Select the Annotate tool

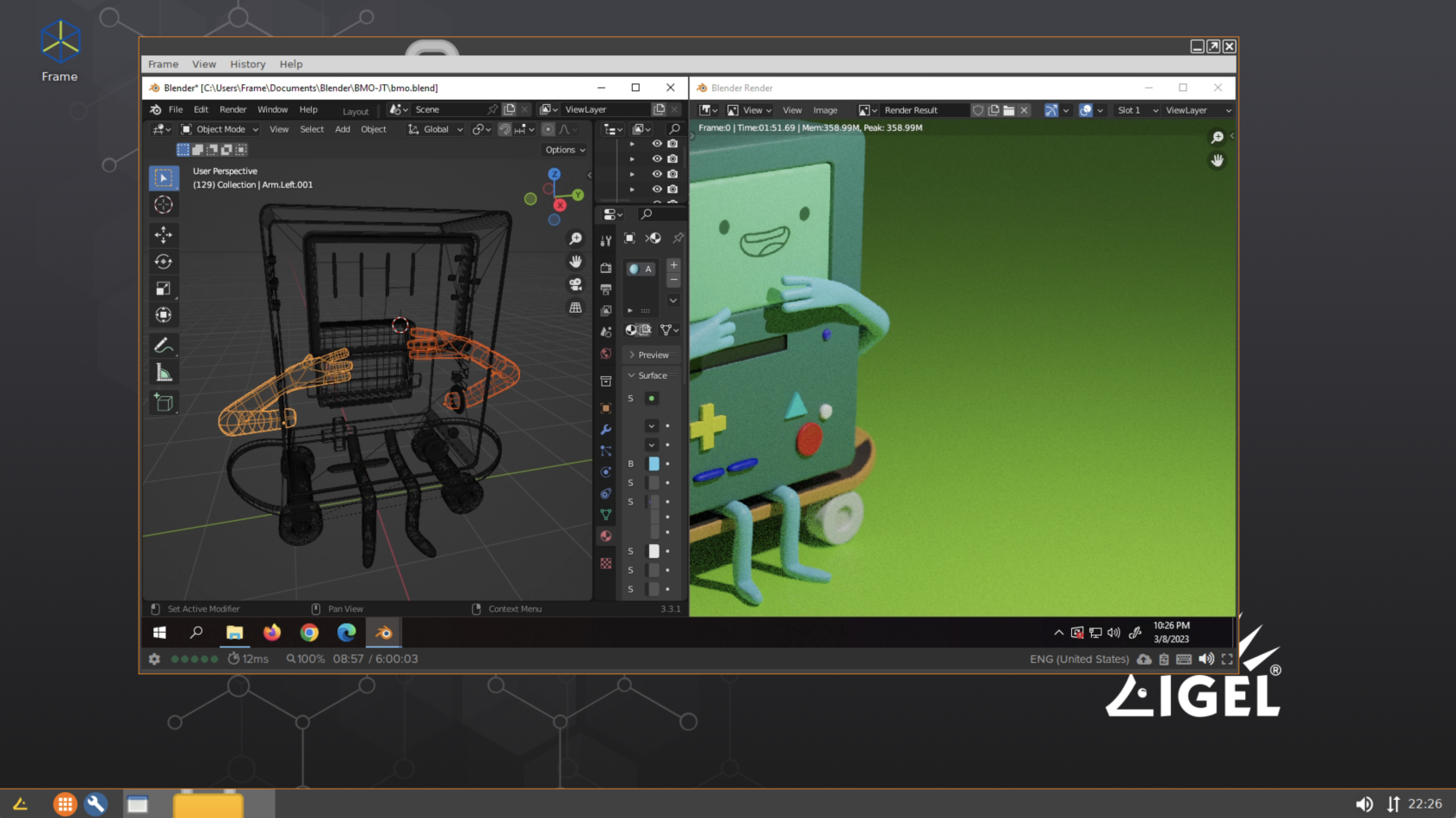164,345
